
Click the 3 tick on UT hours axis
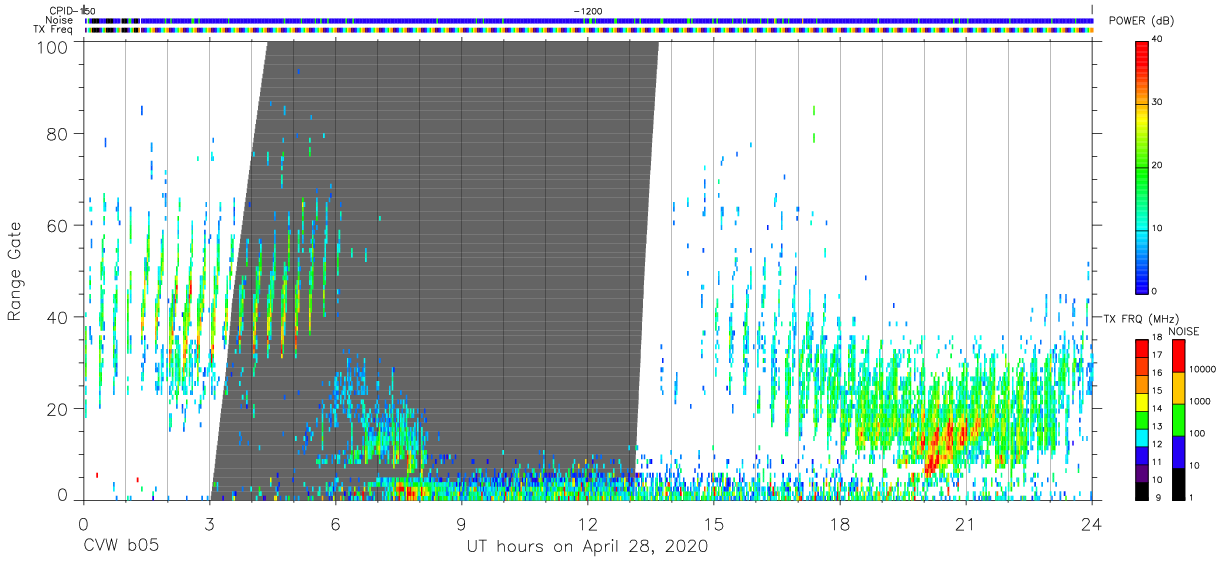(x=209, y=523)
